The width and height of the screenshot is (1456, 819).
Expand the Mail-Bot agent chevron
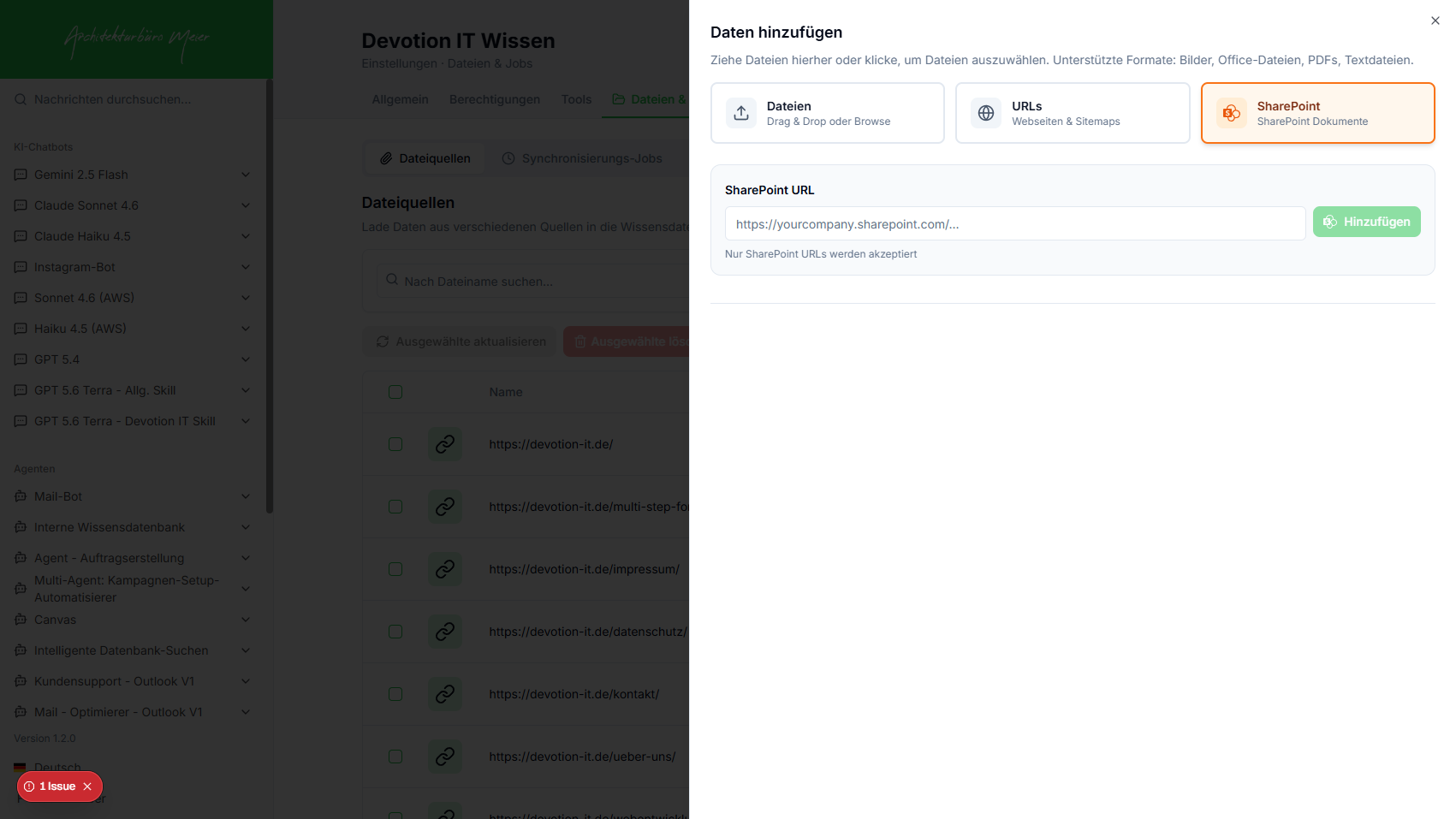[246, 496]
